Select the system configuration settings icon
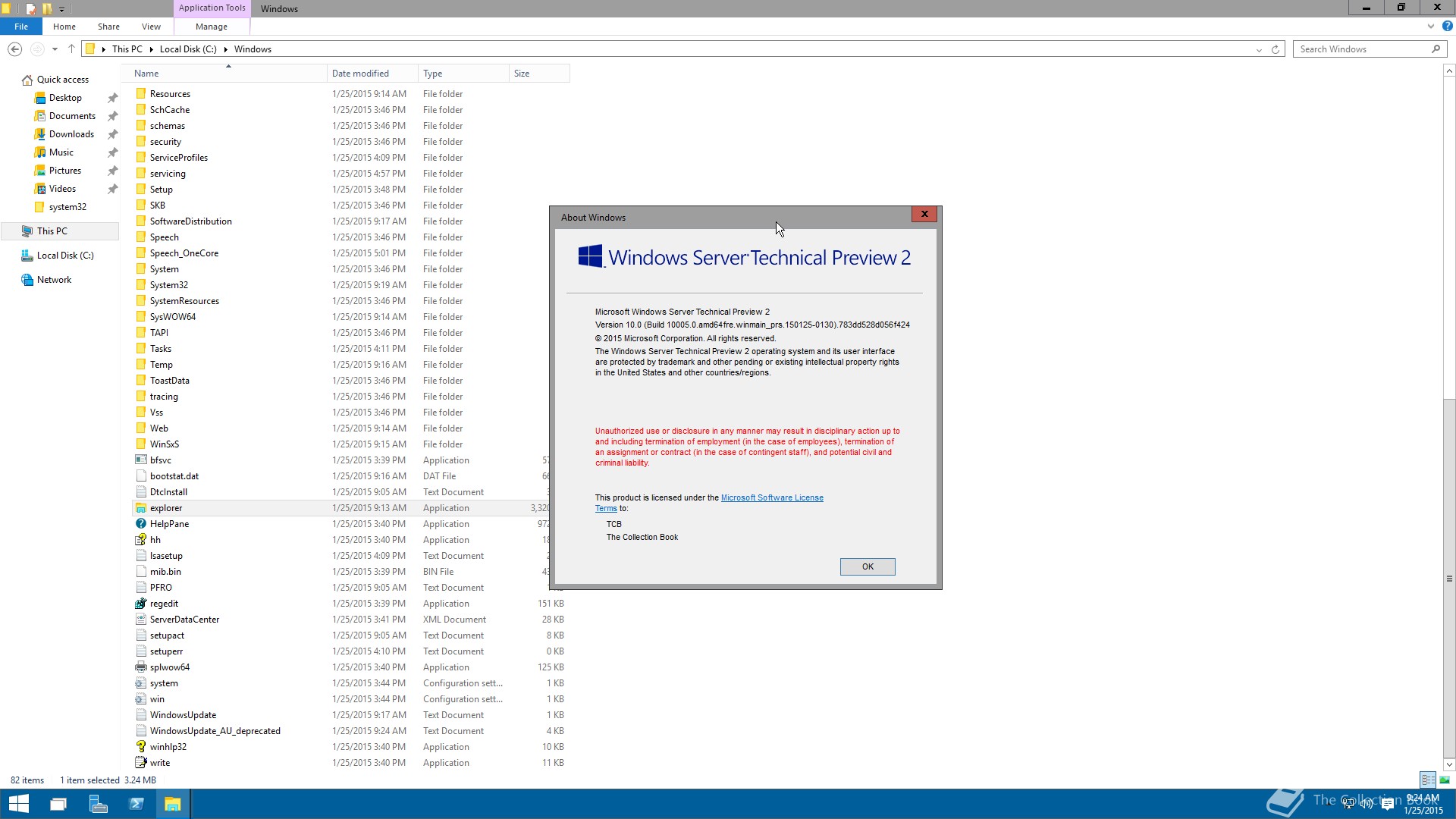Screen dimensions: 1456x819 click(140, 683)
